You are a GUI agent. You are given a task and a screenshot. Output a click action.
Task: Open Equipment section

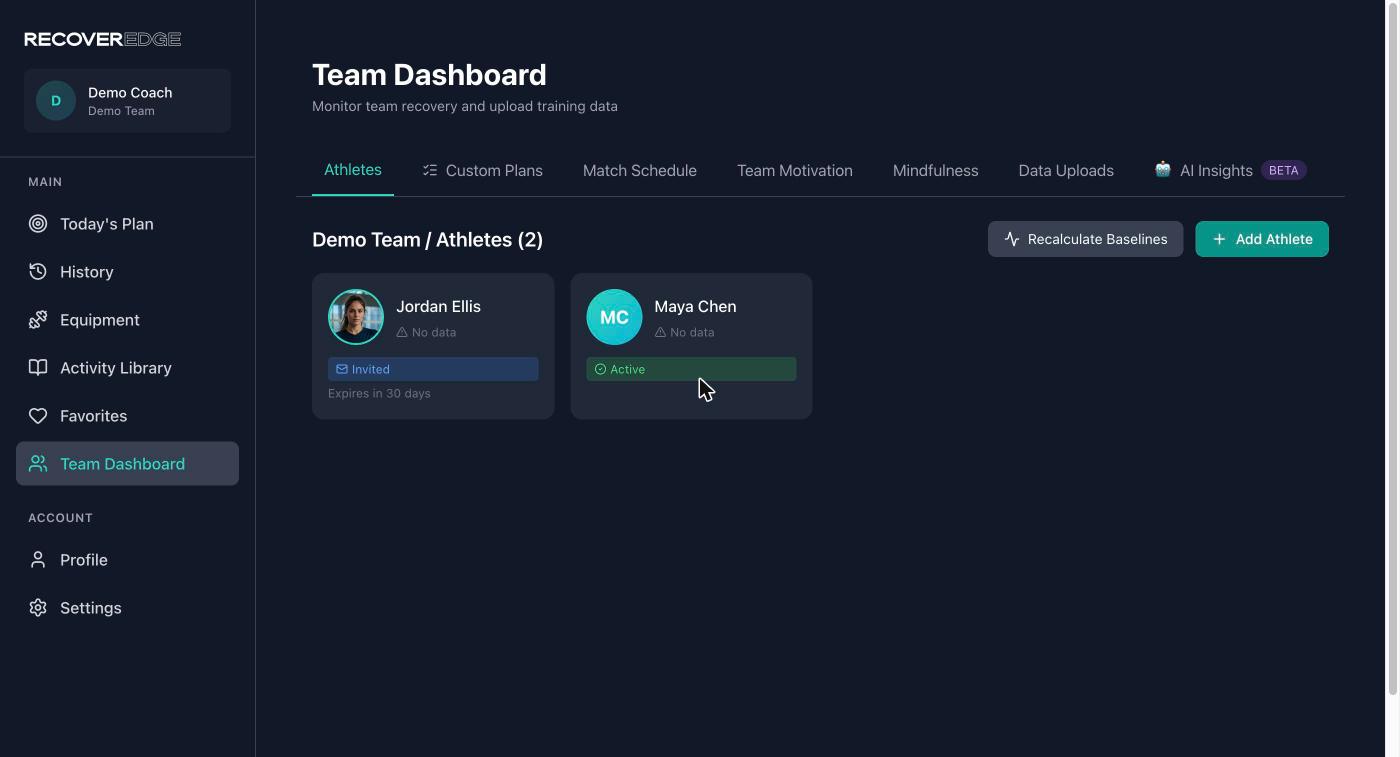127,320
